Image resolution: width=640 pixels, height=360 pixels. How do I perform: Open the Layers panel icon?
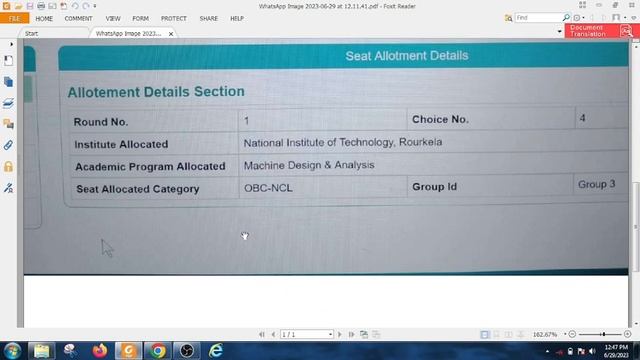click(x=8, y=103)
